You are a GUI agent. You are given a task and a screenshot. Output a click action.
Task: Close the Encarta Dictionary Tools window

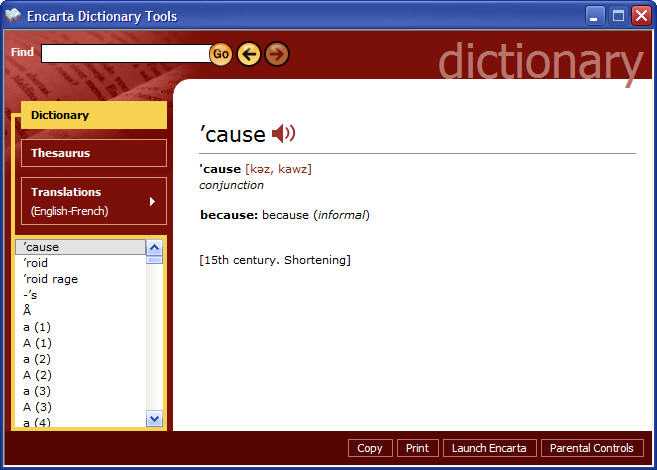click(641, 16)
